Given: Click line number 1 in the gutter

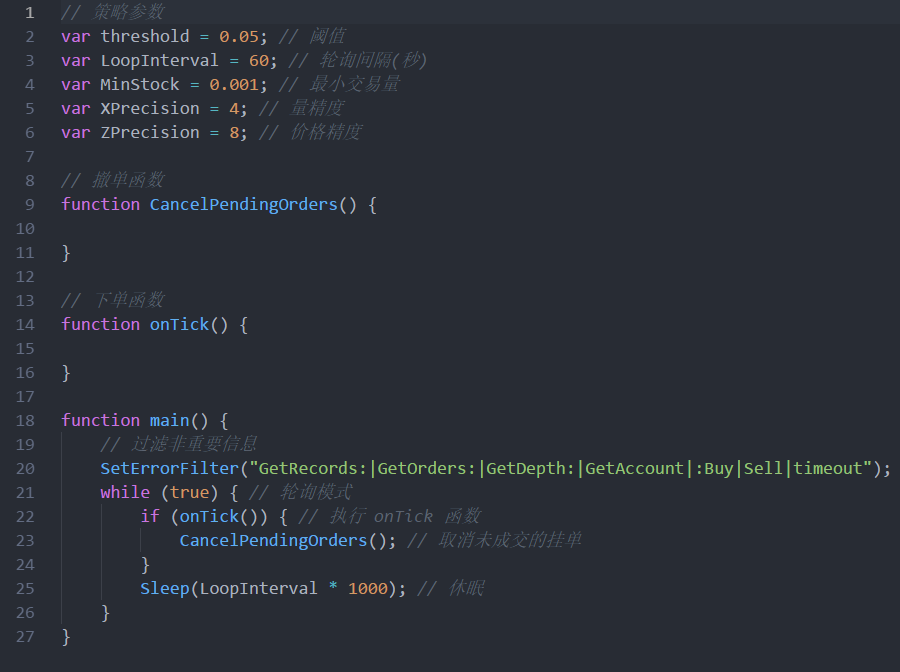Looking at the screenshot, I should click(28, 13).
